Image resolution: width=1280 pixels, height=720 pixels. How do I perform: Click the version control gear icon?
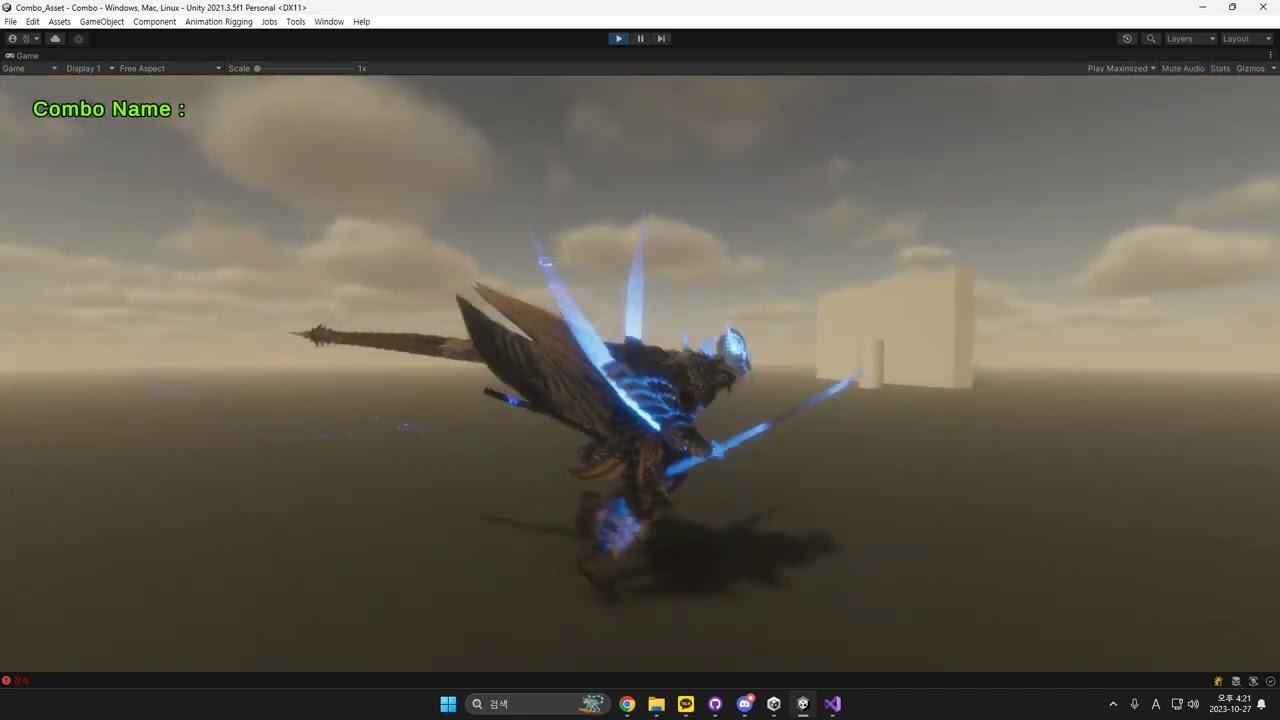pos(79,39)
